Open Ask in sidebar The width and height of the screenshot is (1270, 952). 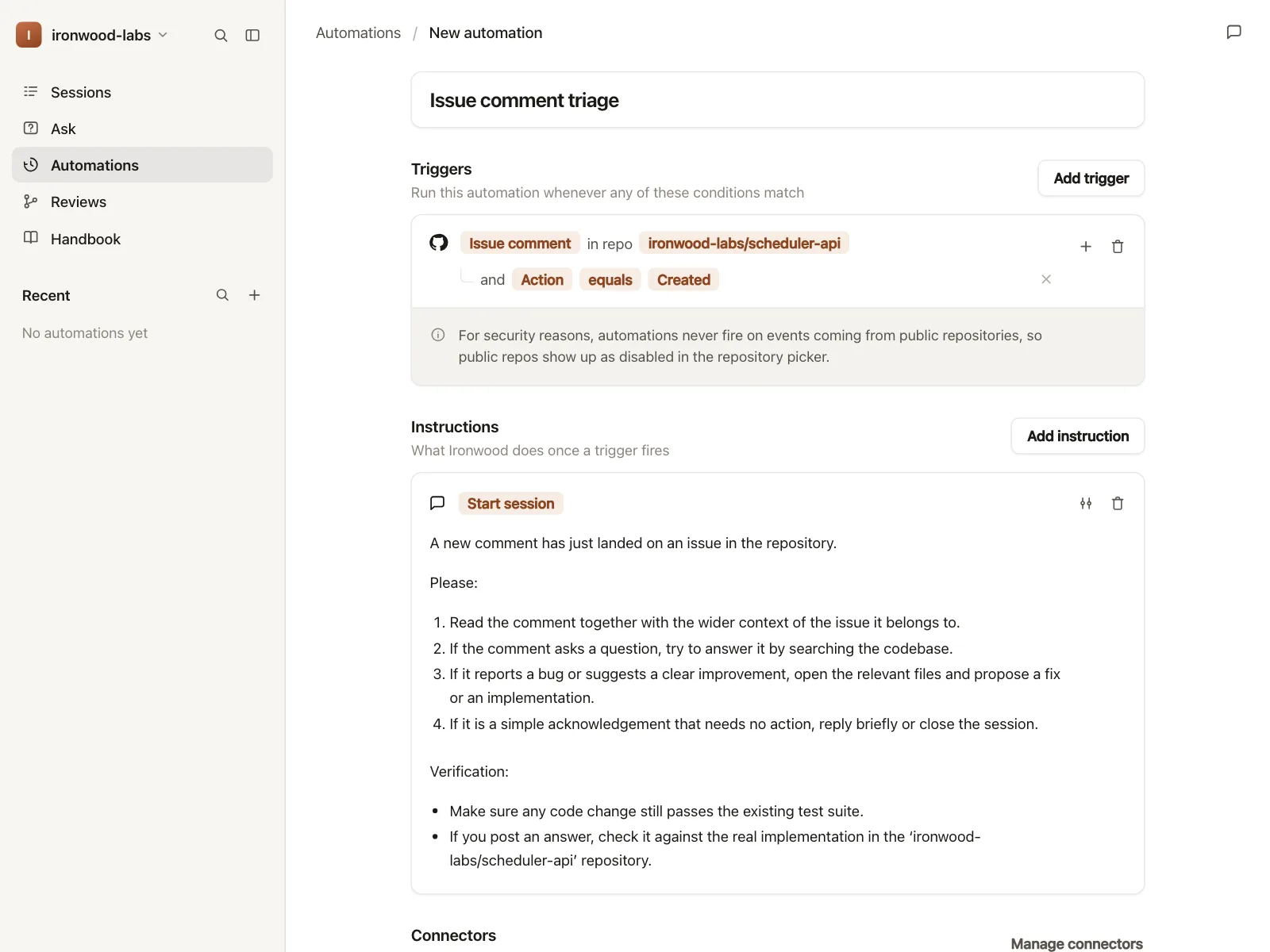click(x=142, y=129)
